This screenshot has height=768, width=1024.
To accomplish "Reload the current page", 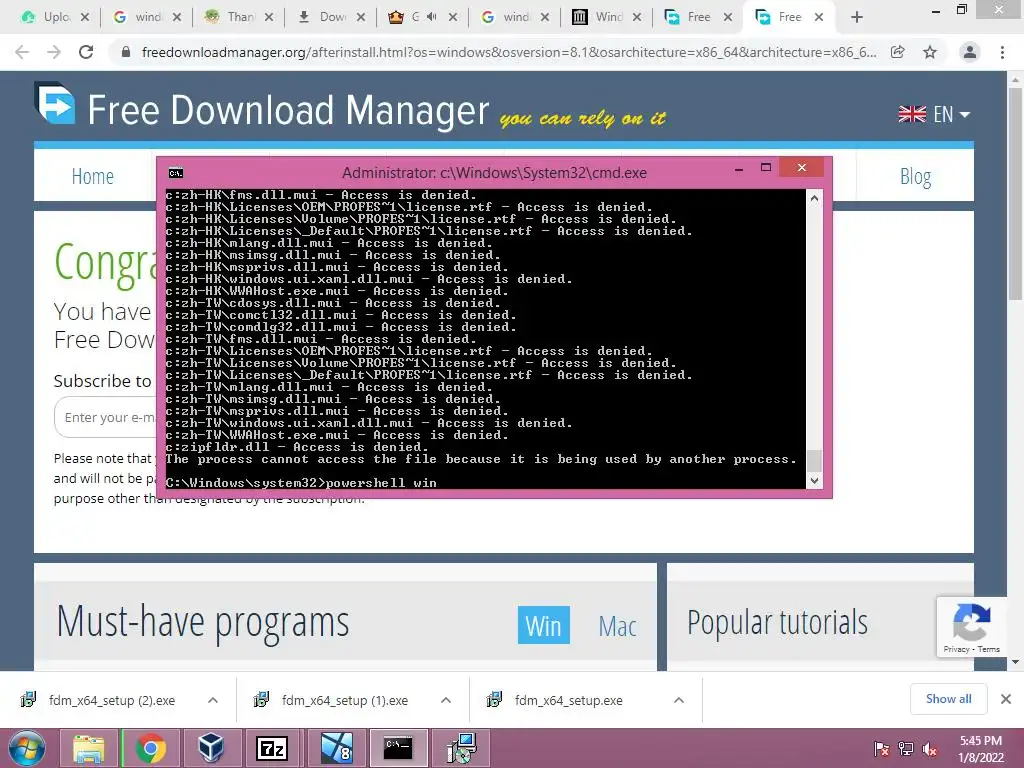I will pos(86,52).
